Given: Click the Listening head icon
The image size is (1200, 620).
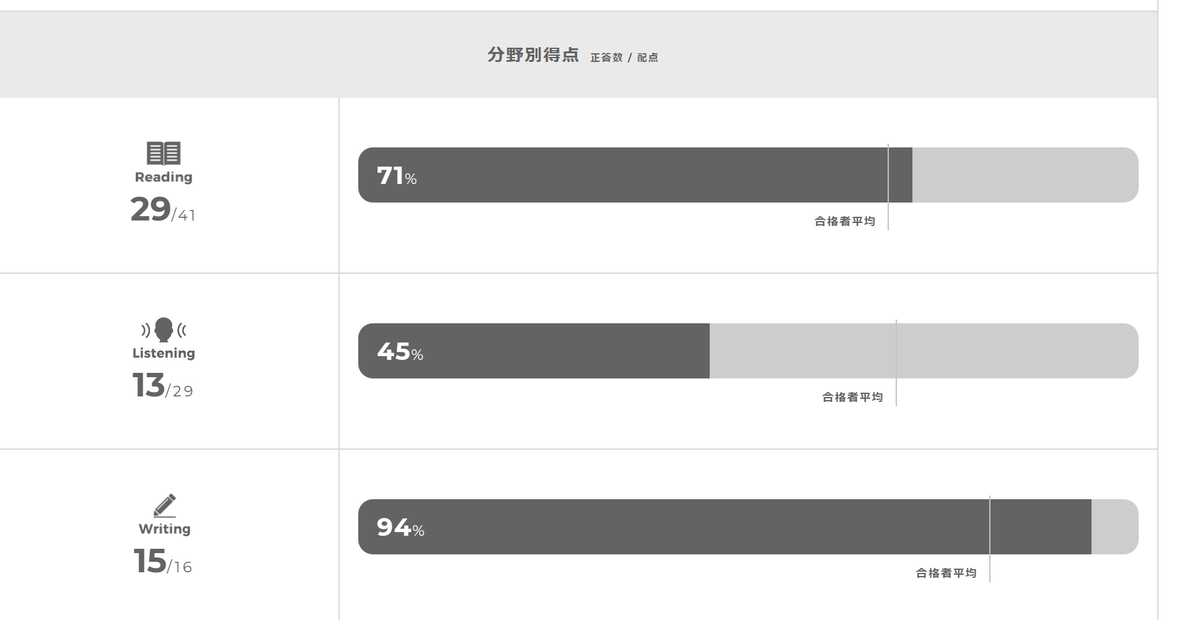Looking at the screenshot, I should (x=163, y=330).
